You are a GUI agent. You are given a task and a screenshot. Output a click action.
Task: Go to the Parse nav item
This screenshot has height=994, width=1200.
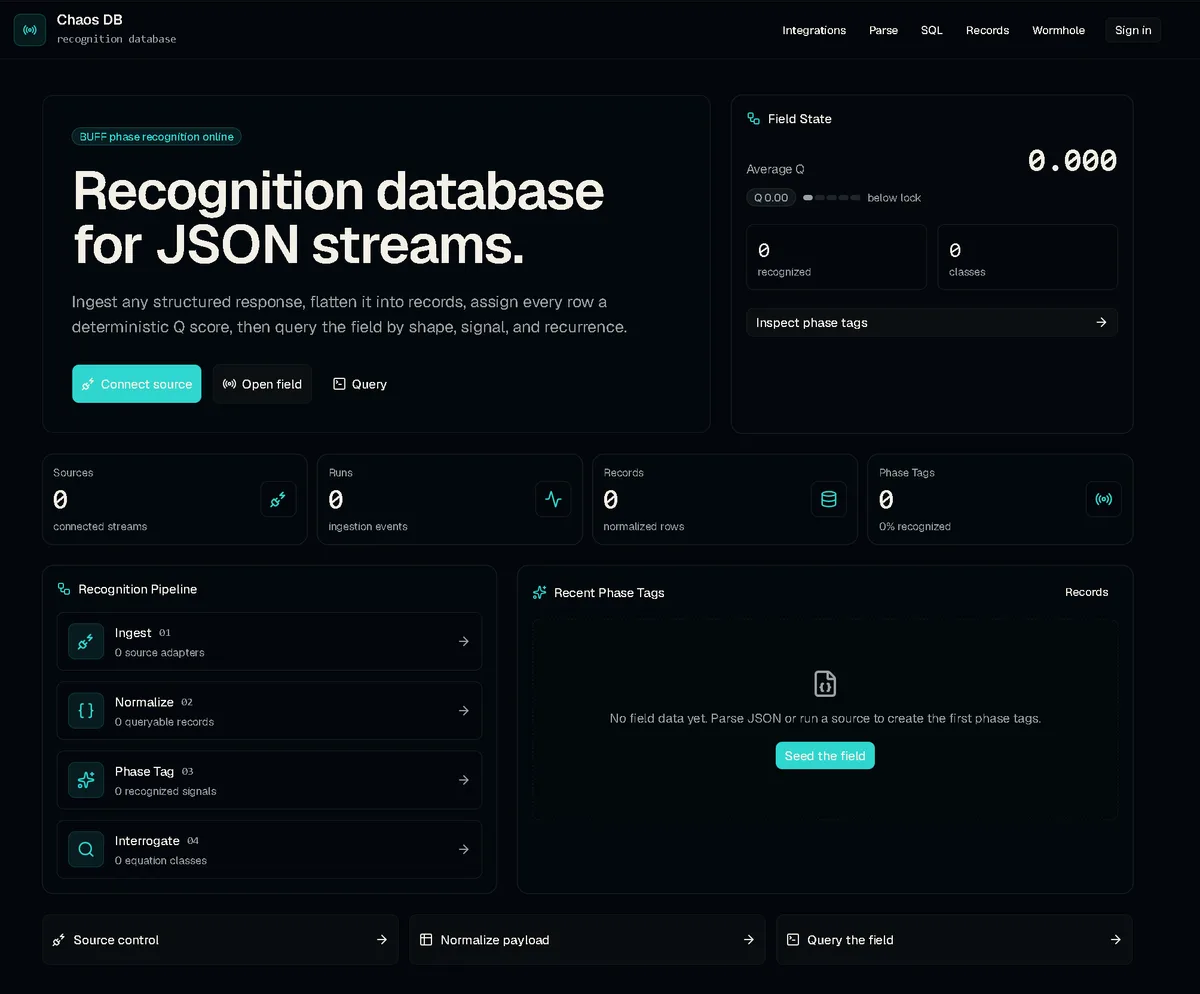(883, 30)
